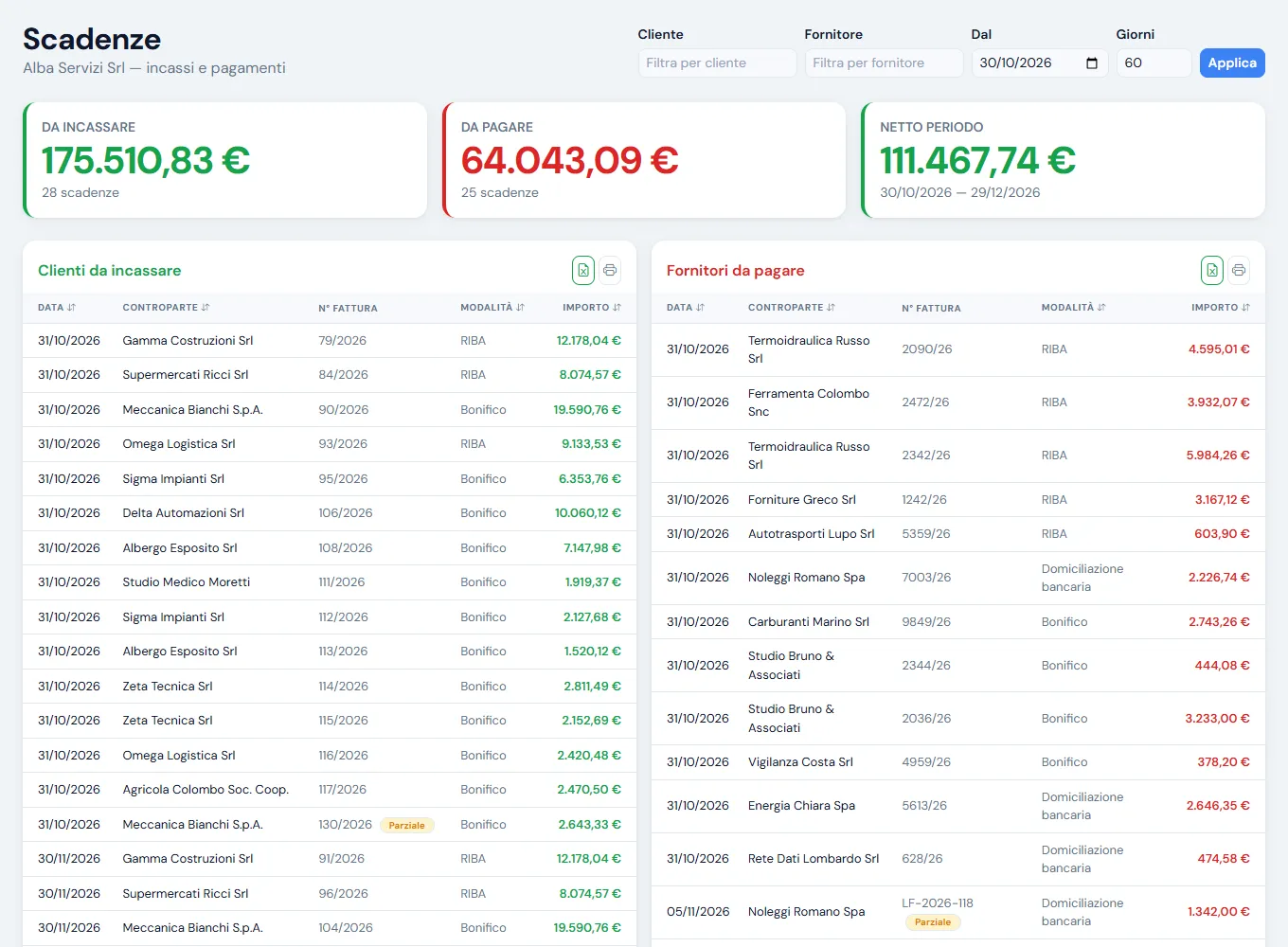Sort the Fornitori table by DATA
This screenshot has width=1288, height=947.
coord(686,308)
